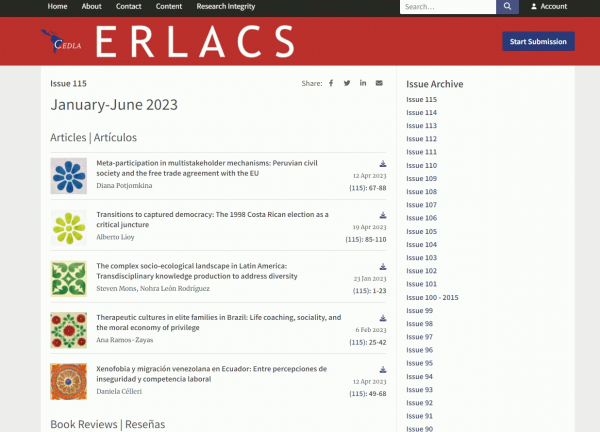600x432 pixels.
Task: Click the Start Submission button
Action: 538,41
